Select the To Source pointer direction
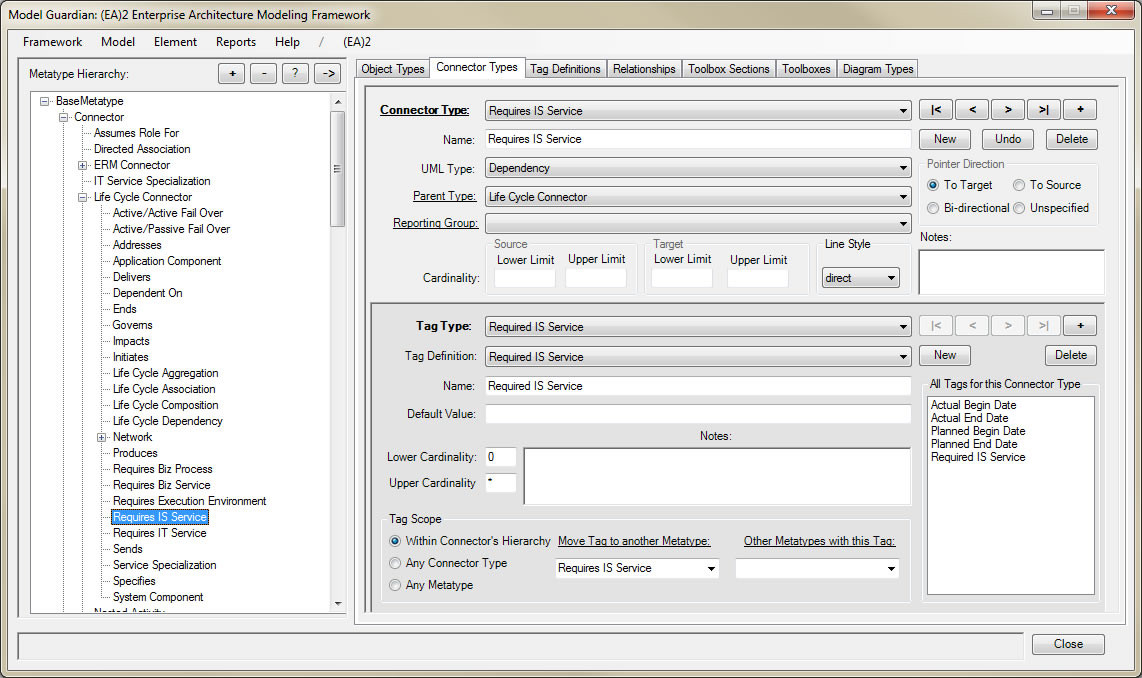This screenshot has height=678, width=1142. (x=1020, y=185)
